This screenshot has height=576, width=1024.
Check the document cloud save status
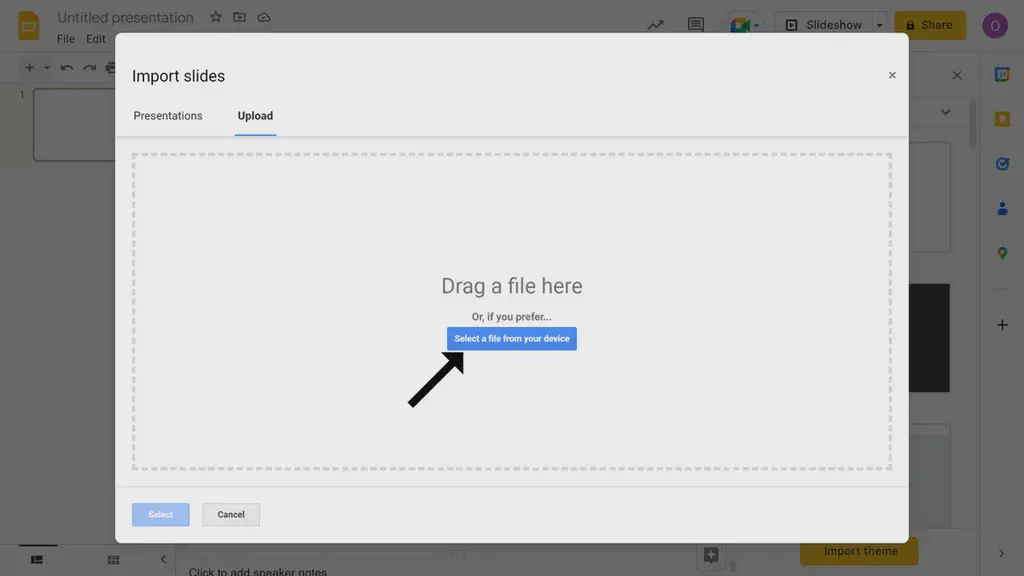(262, 17)
